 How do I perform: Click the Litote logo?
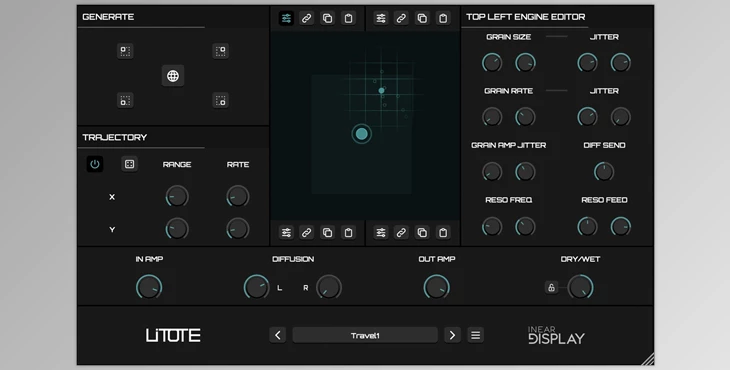coord(173,335)
